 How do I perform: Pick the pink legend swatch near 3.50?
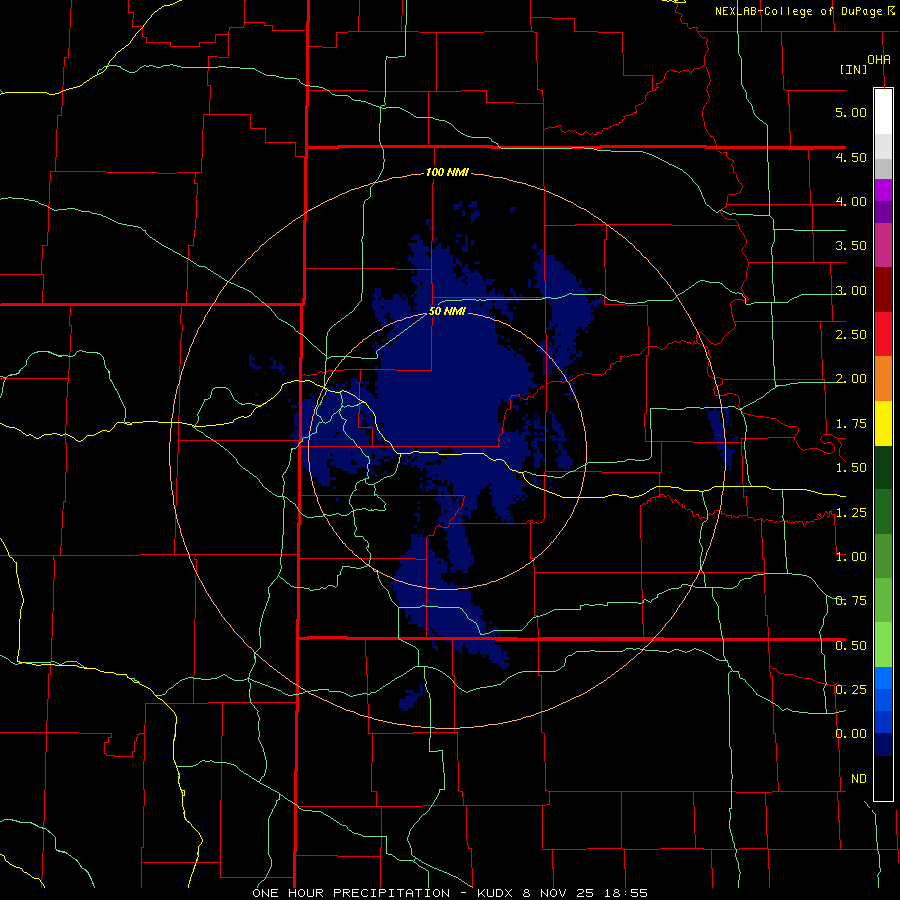tap(883, 246)
